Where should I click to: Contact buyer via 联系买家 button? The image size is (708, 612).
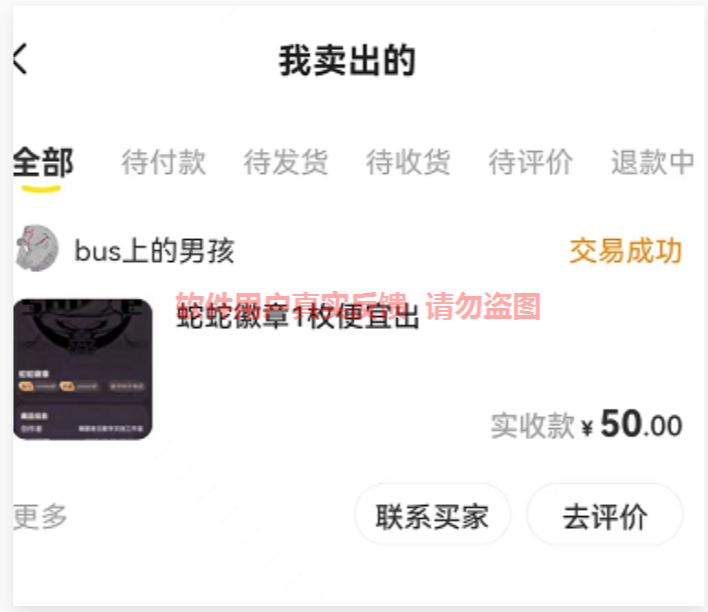[432, 515]
